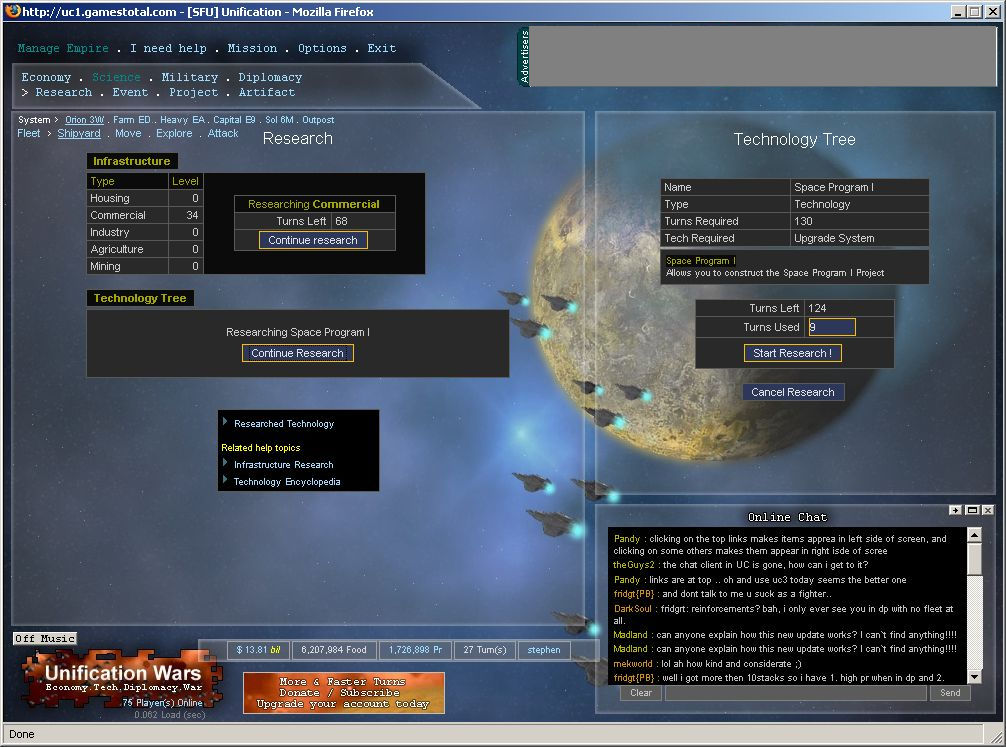Expand Researched Technology arrow
This screenshot has height=747, width=1006.
tap(226, 423)
